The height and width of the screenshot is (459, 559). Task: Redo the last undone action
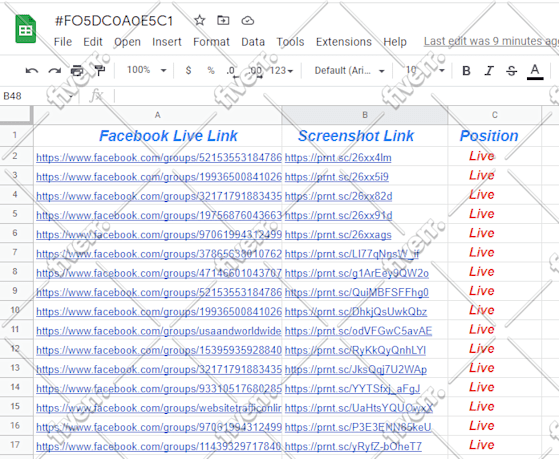point(55,71)
